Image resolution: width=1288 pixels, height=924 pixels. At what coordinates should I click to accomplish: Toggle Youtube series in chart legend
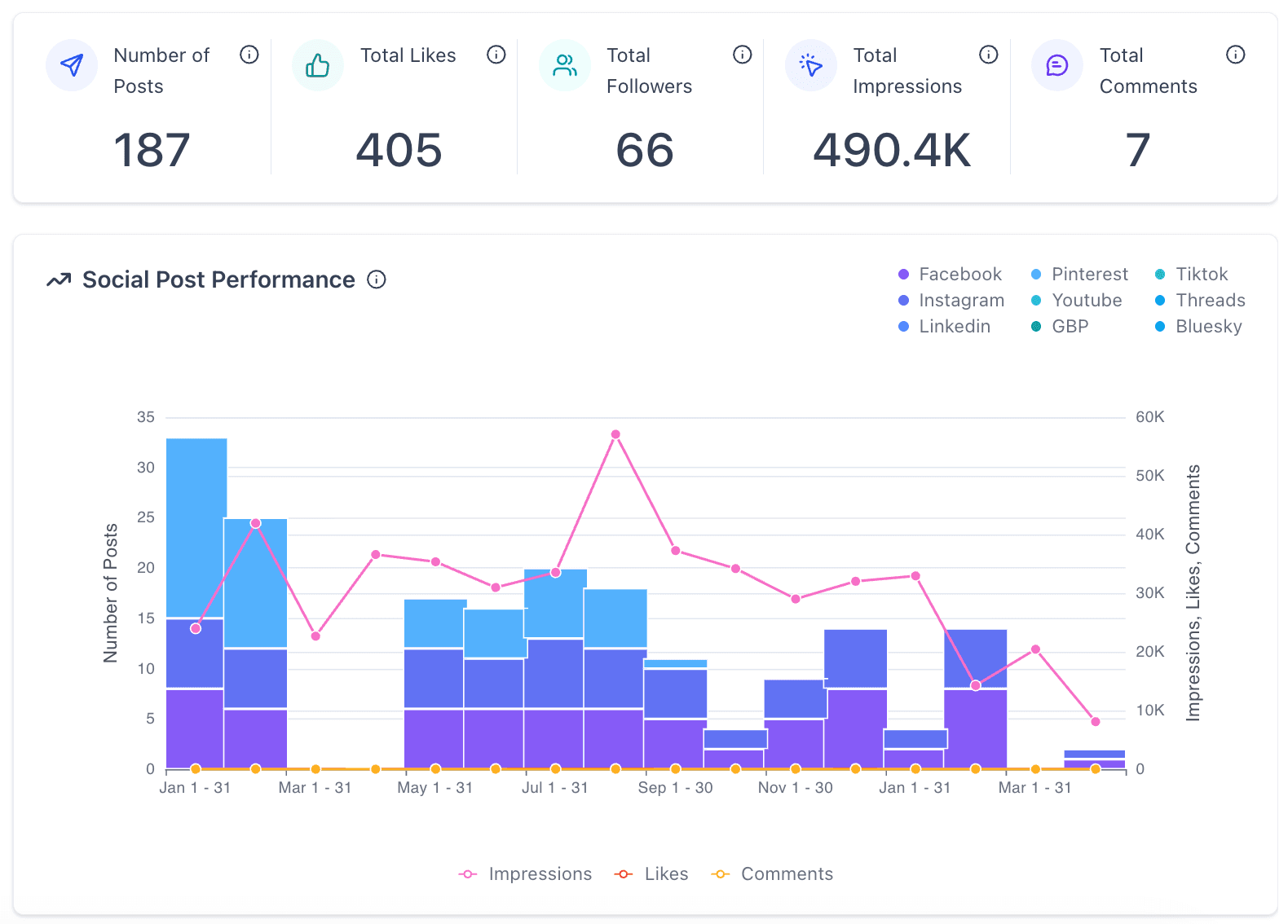1076,300
